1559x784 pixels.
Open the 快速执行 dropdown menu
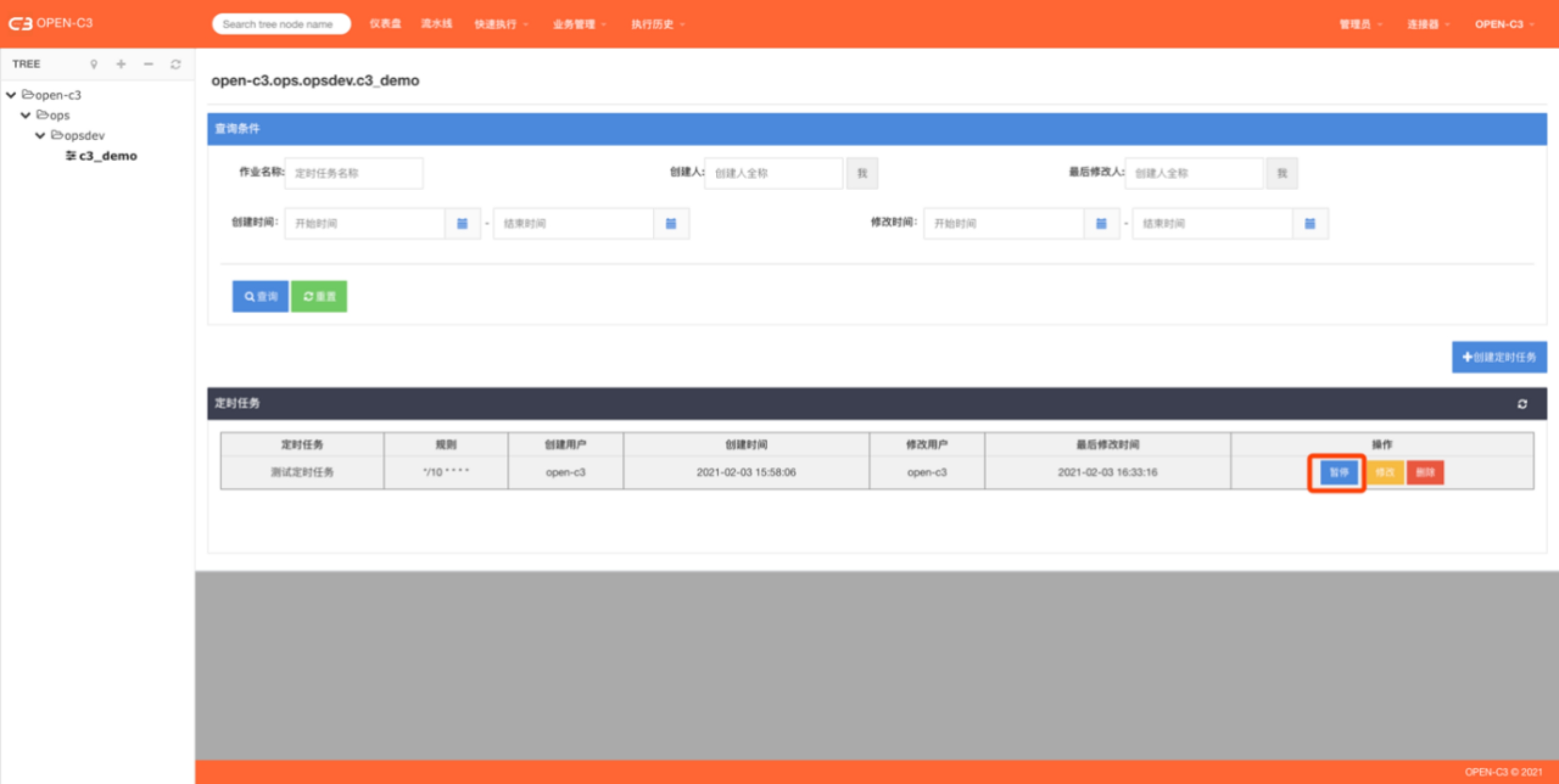pyautogui.click(x=501, y=24)
